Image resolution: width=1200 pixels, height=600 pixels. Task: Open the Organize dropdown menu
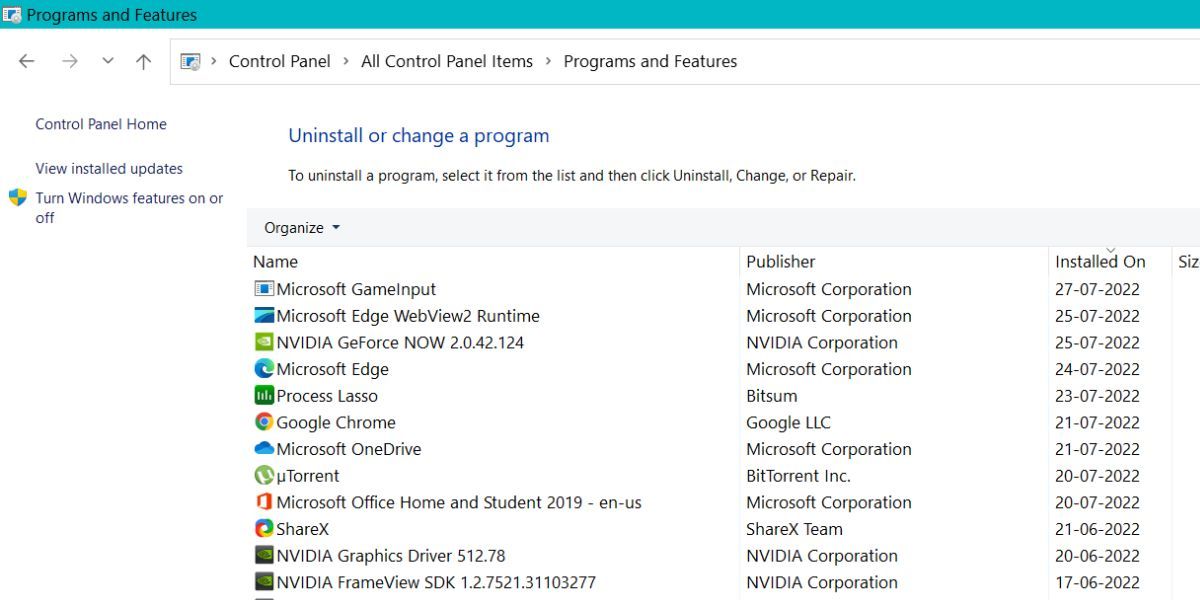[302, 228]
